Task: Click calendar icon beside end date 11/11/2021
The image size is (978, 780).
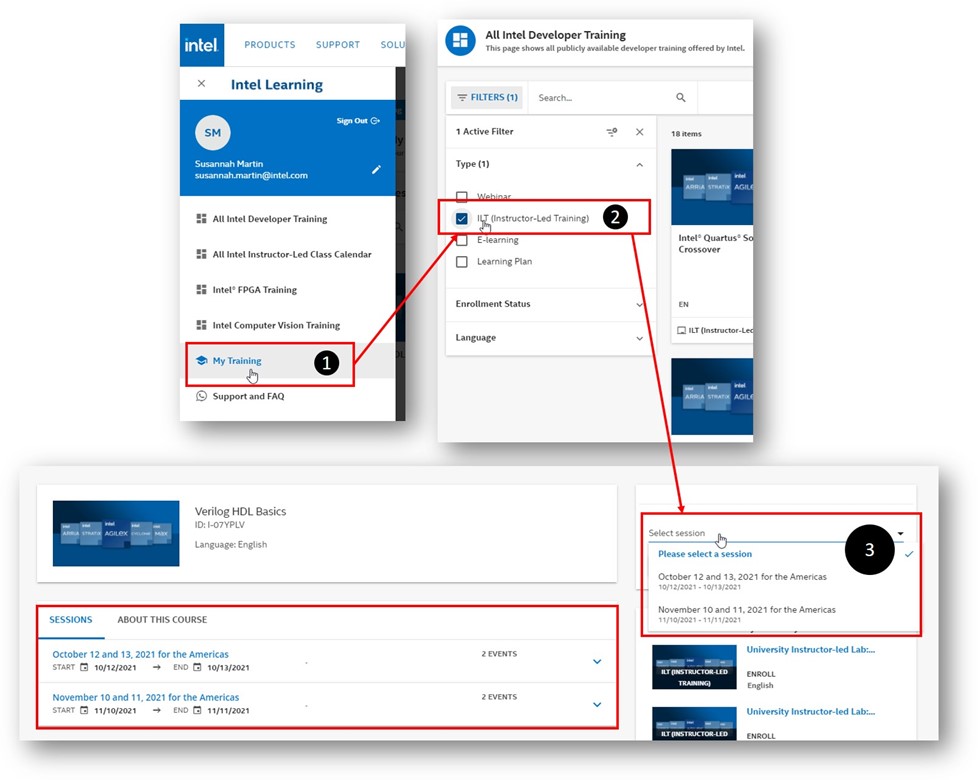Action: [x=197, y=710]
